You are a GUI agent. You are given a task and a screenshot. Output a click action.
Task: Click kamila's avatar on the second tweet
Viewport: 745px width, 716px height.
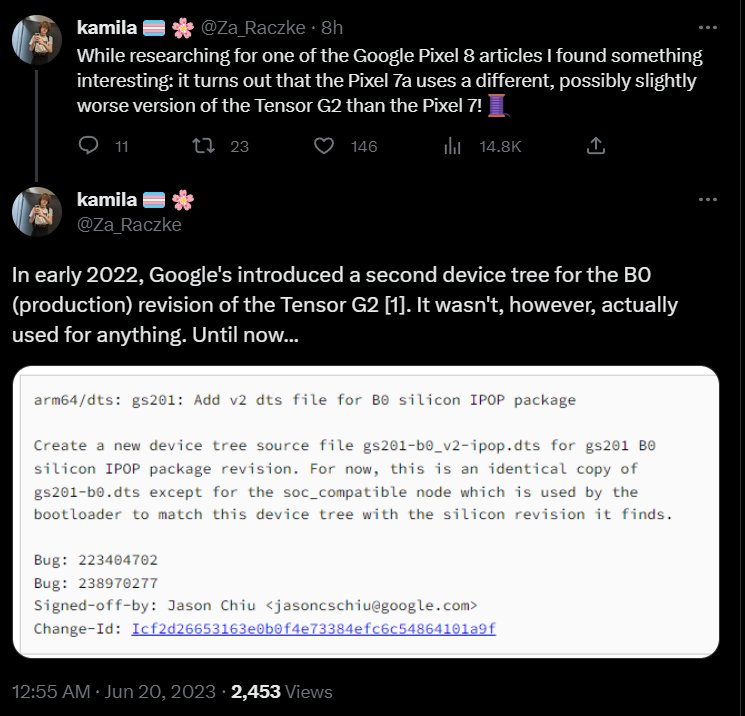[x=37, y=212]
